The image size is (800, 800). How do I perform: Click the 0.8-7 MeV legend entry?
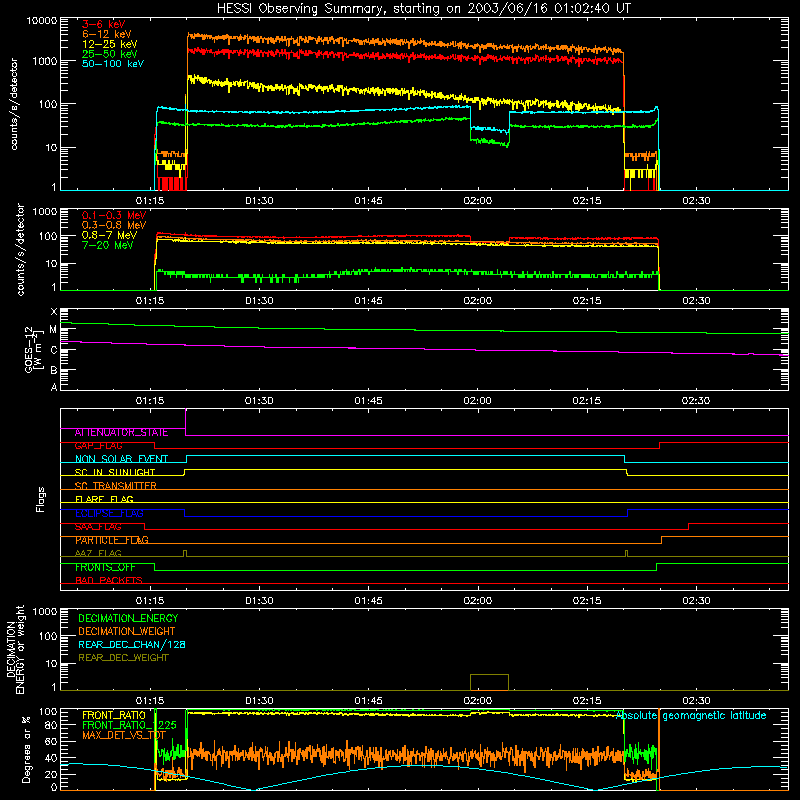click(x=110, y=235)
